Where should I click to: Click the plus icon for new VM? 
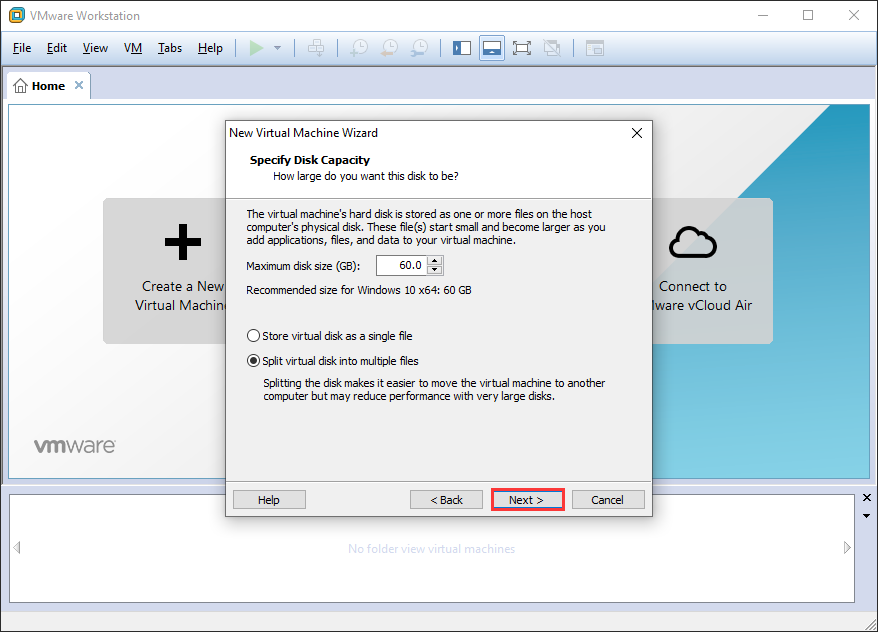(x=183, y=242)
